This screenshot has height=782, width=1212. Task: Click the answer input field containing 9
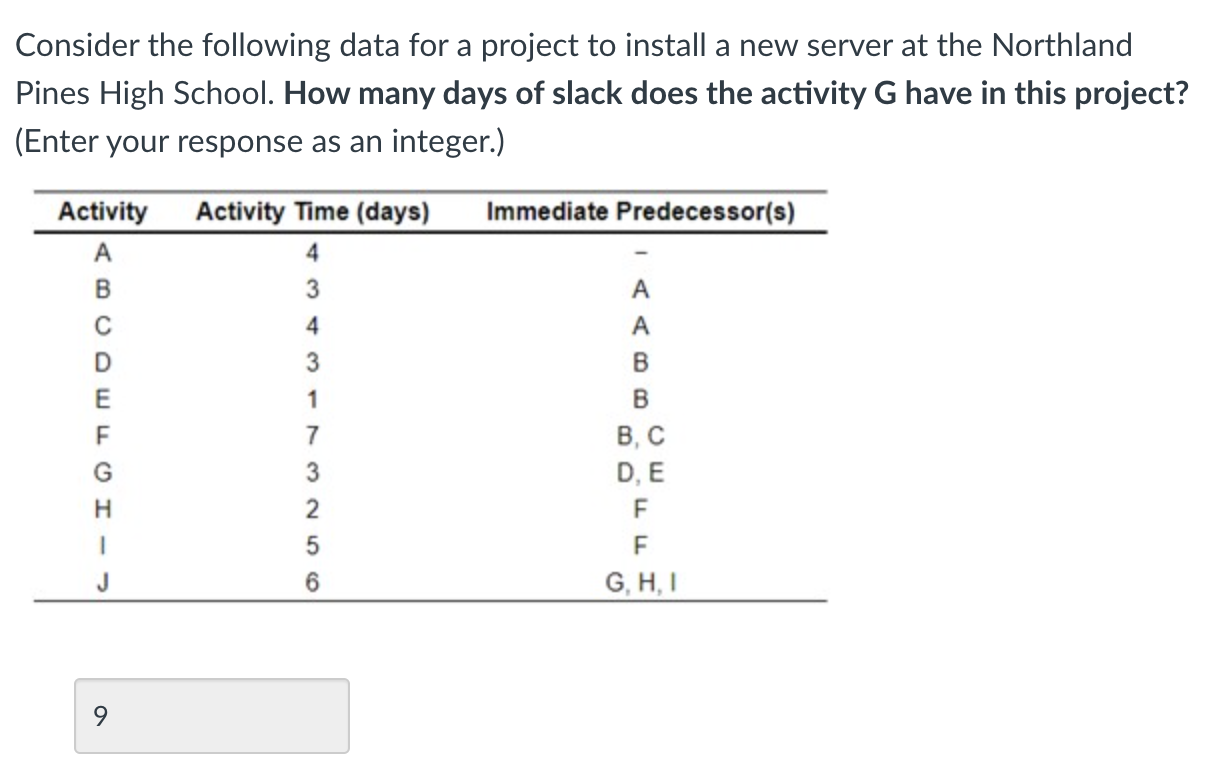point(210,714)
